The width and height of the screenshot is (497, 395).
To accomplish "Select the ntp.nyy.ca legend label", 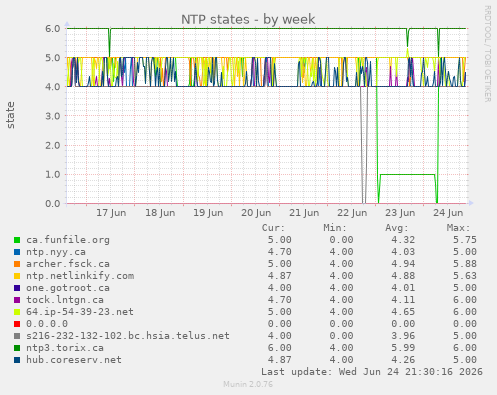I will click(x=56, y=252).
